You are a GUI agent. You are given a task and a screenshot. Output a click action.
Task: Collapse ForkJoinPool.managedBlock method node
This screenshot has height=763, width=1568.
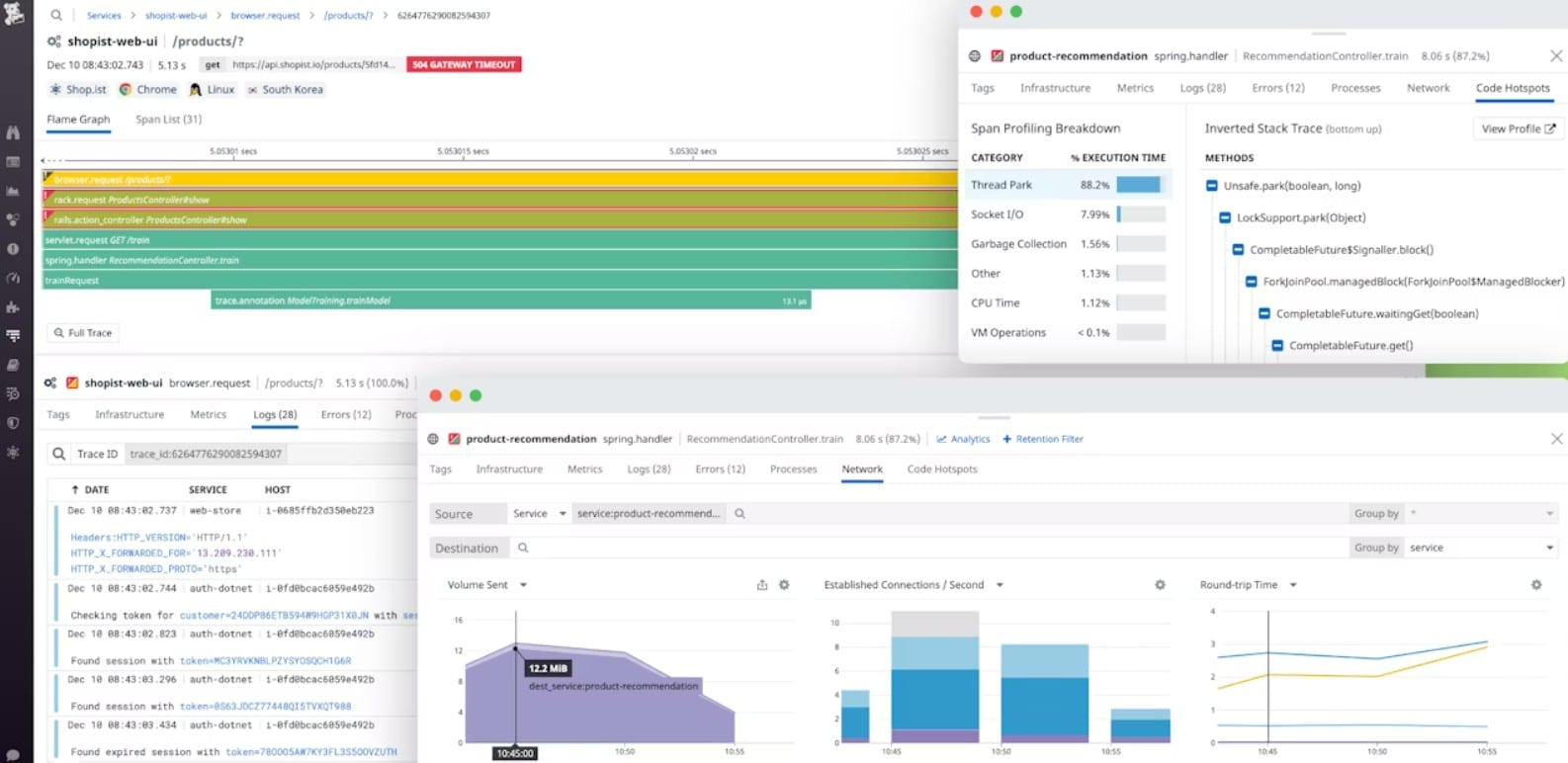pos(1251,282)
